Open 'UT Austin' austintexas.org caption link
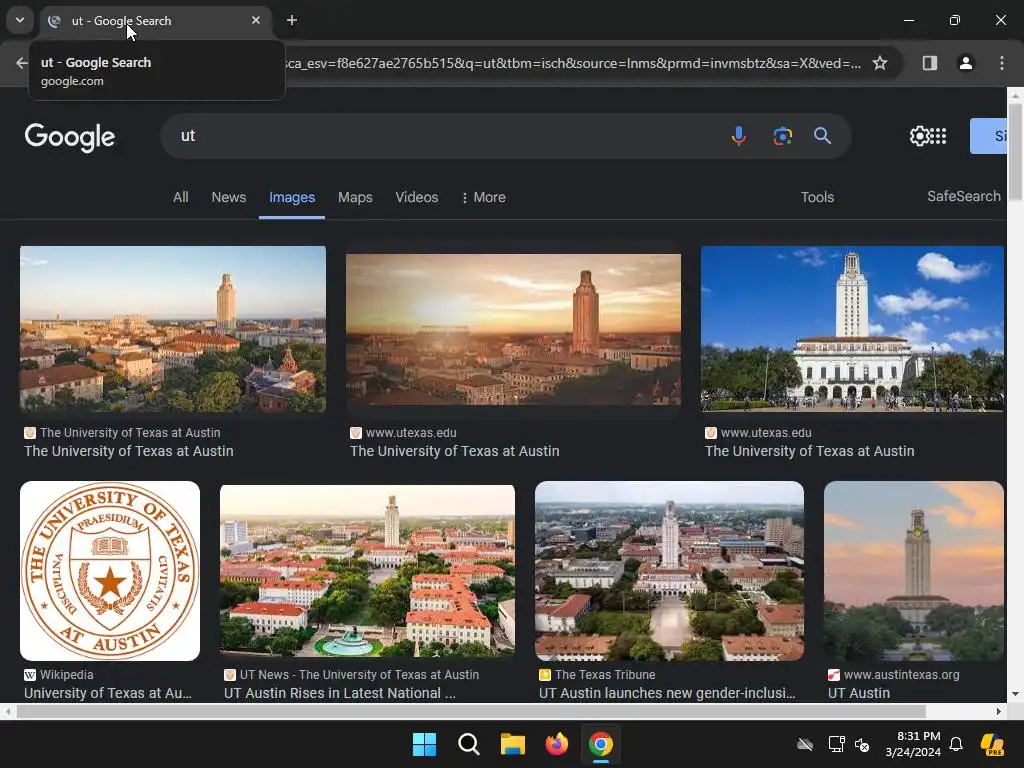1024x768 pixels. 859,694
